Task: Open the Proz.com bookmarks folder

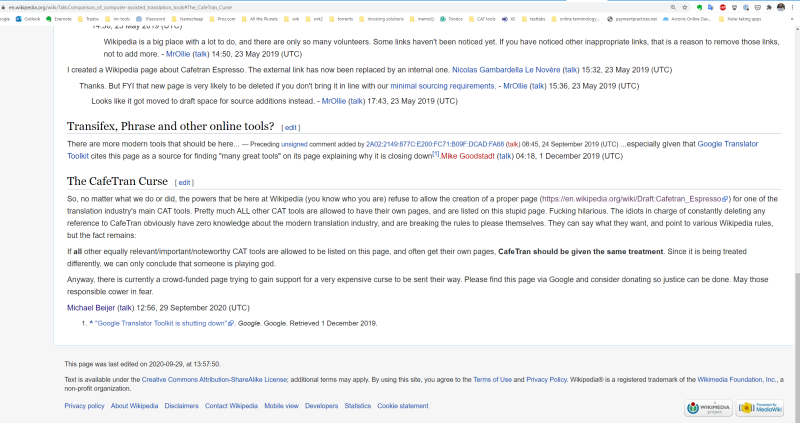Action: coord(222,19)
